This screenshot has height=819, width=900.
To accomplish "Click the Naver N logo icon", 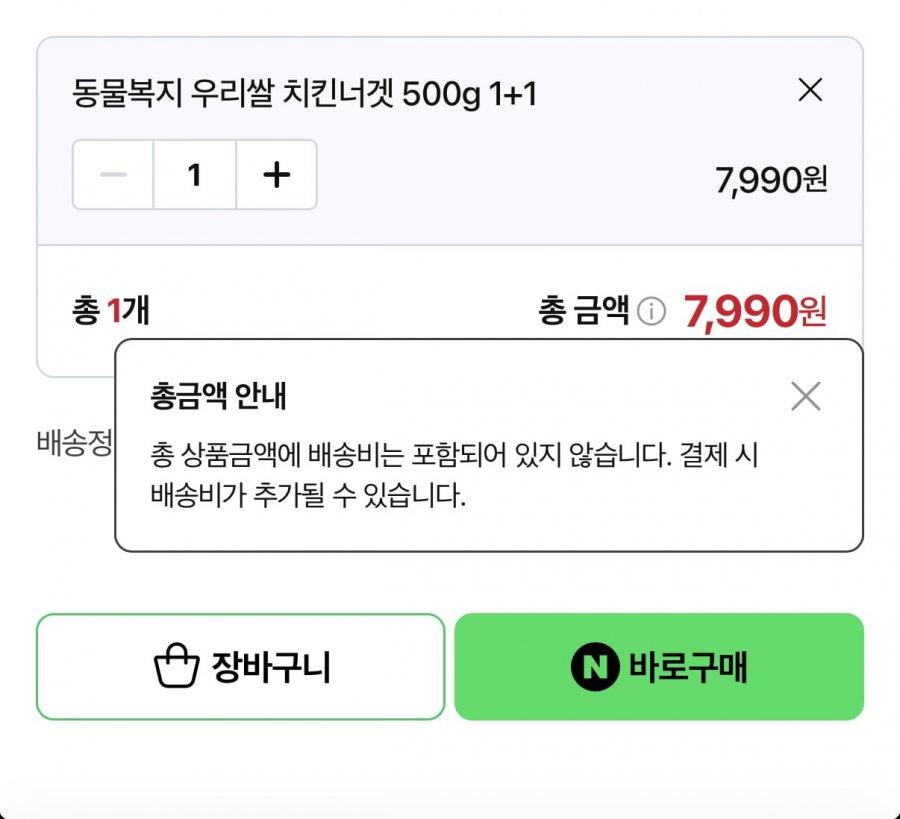I will coord(595,666).
